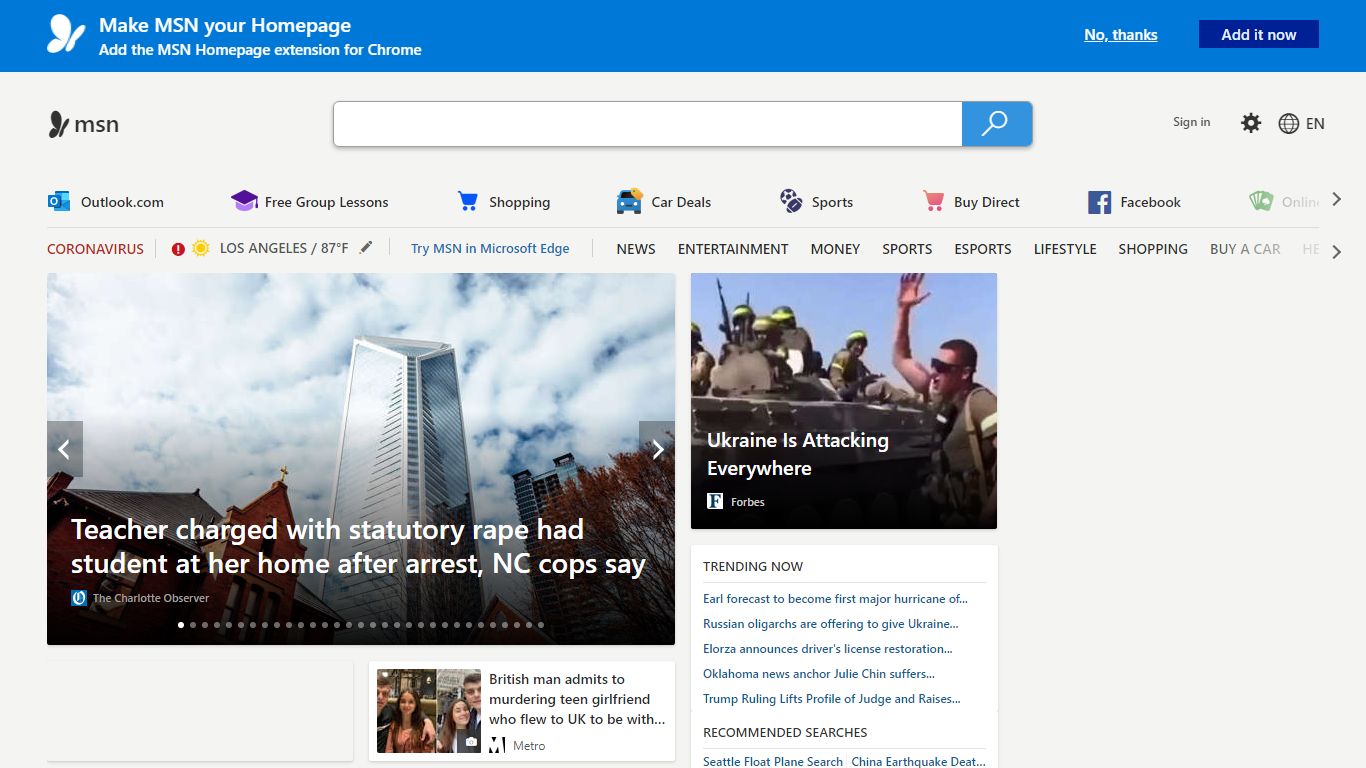Show next carousel slide arrow

(x=657, y=449)
